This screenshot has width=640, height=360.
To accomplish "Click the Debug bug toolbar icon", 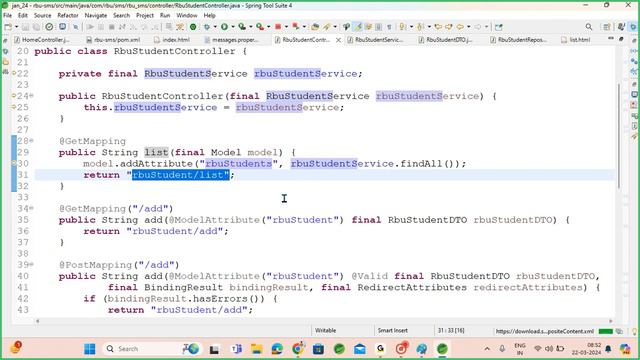I will [x=207, y=27].
